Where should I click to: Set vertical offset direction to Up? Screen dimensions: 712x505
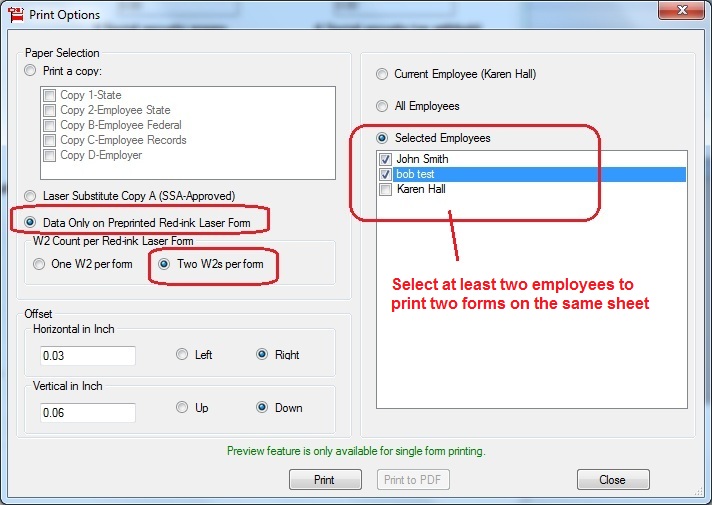click(x=182, y=407)
